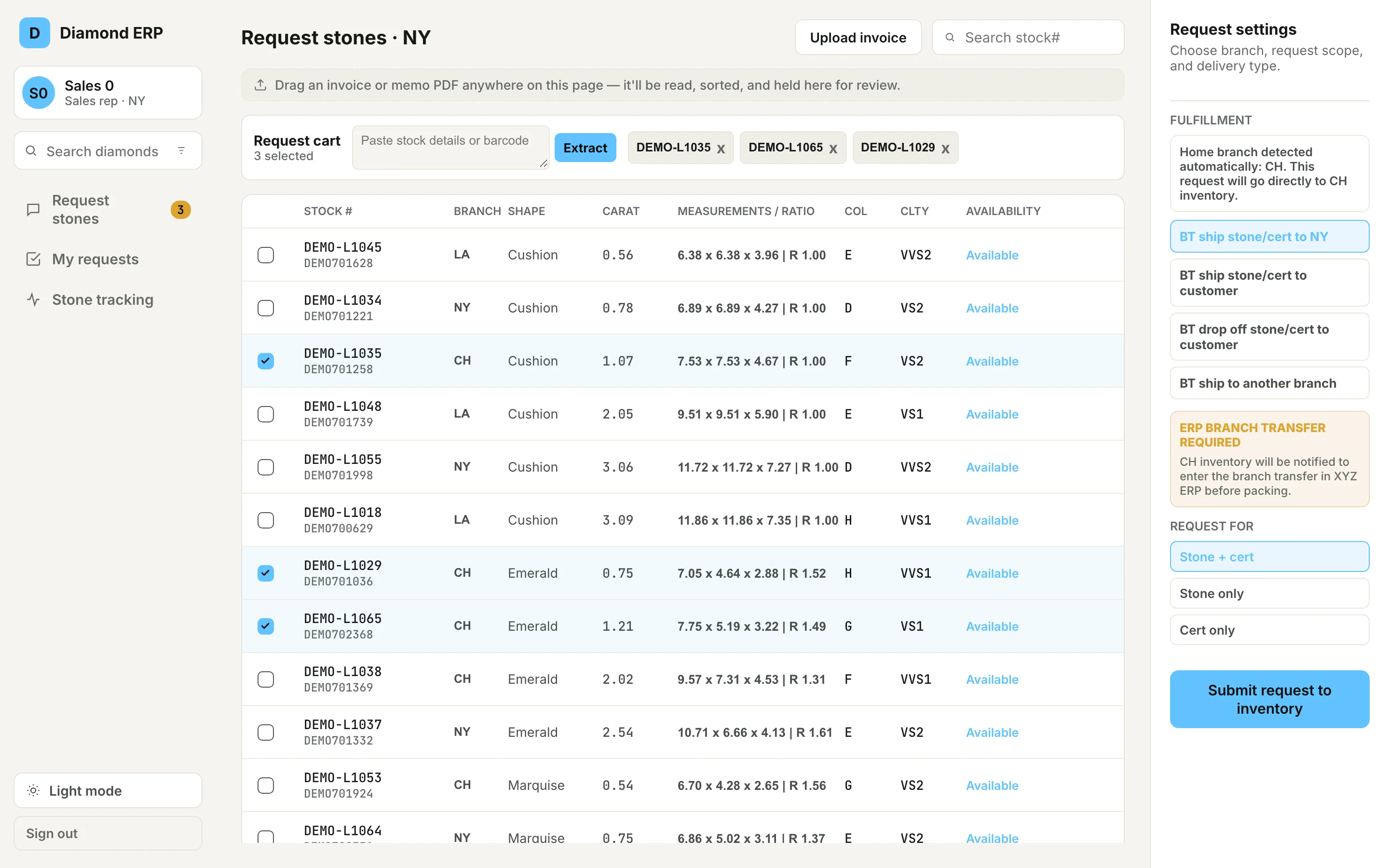This screenshot has width=1389, height=868.
Task: Select BT ship stone/cert to customer
Action: point(1269,283)
